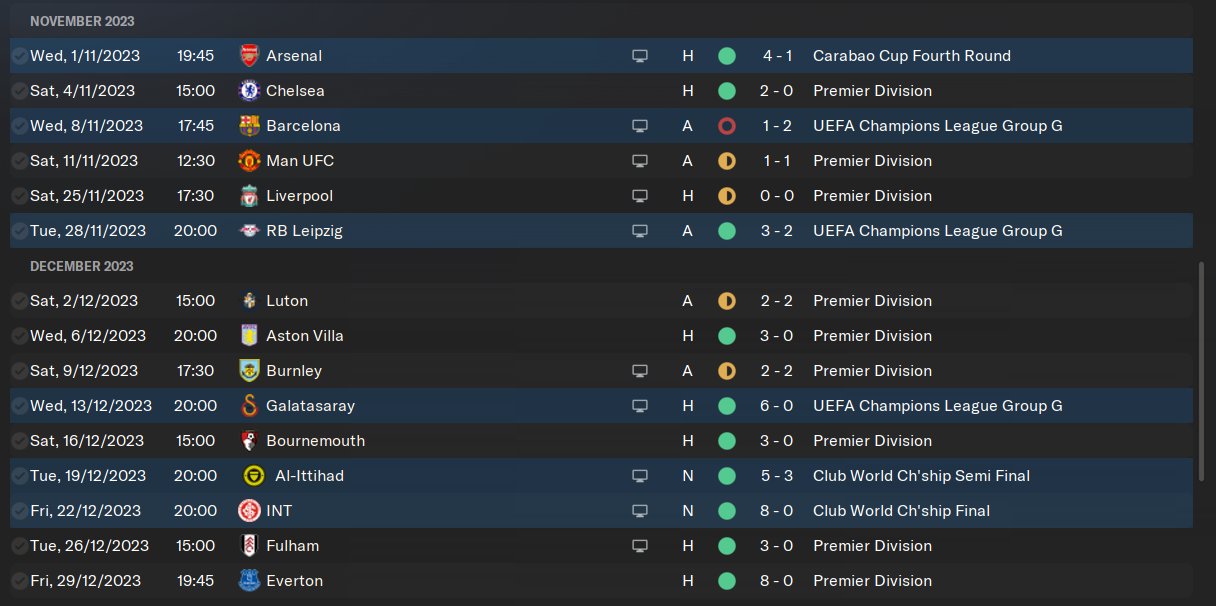The height and width of the screenshot is (606, 1216).
Task: Click the Al-Ittihad club logo
Action: (x=254, y=476)
